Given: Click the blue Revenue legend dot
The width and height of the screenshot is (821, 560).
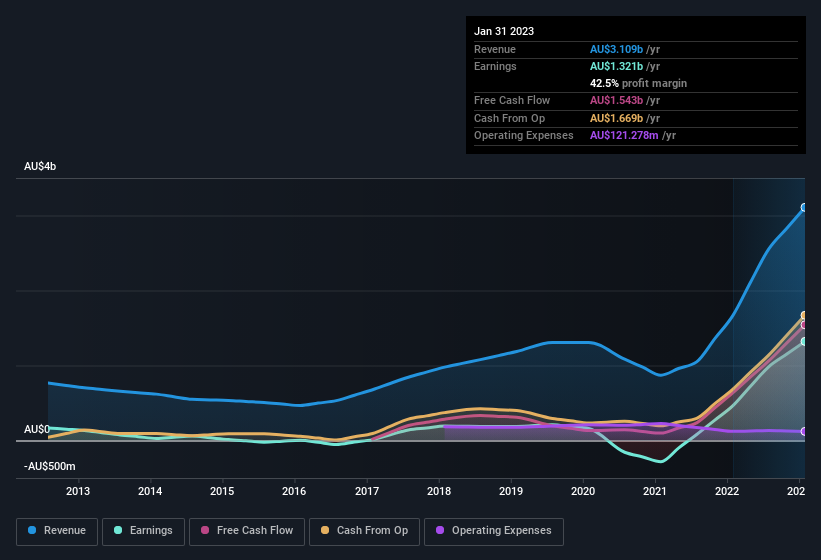Looking at the screenshot, I should (33, 531).
